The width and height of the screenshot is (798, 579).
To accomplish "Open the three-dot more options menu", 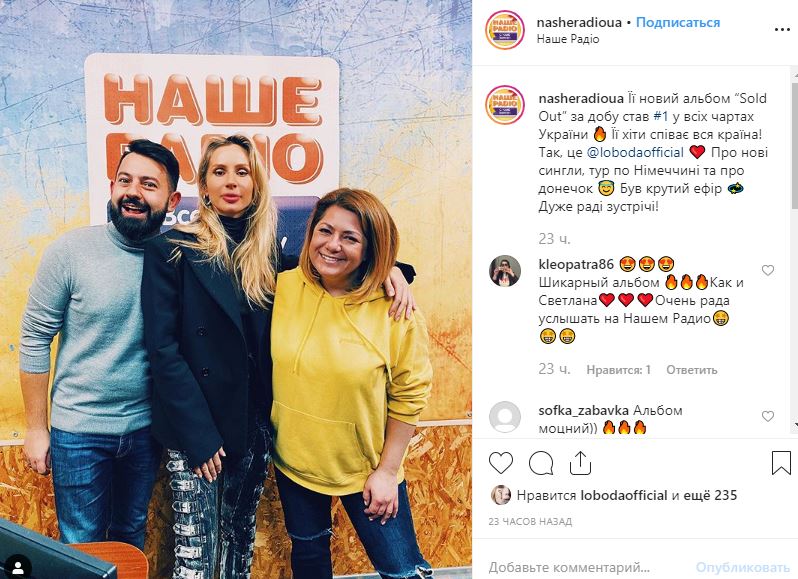I will tap(782, 30).
